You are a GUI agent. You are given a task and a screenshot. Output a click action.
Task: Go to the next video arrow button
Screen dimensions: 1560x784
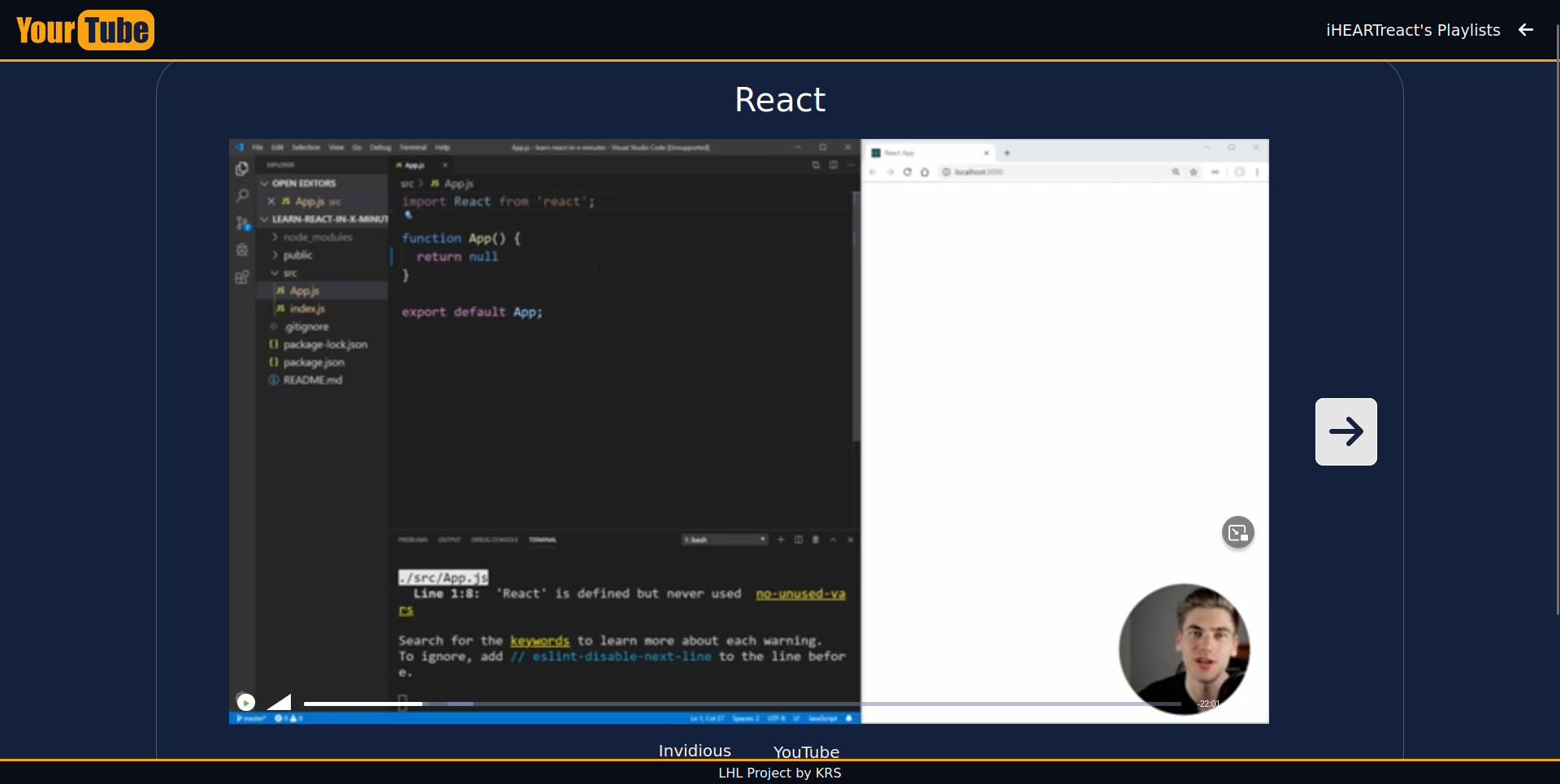(x=1345, y=431)
